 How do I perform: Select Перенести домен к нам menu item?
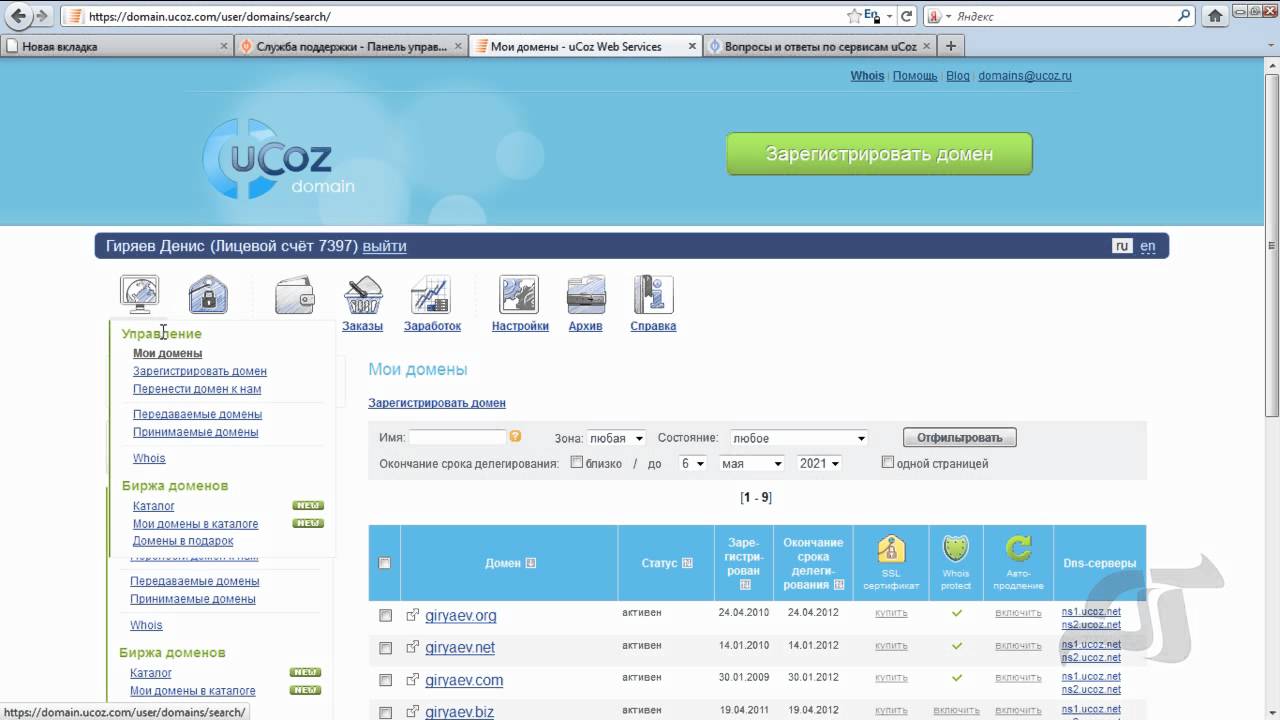pos(197,389)
